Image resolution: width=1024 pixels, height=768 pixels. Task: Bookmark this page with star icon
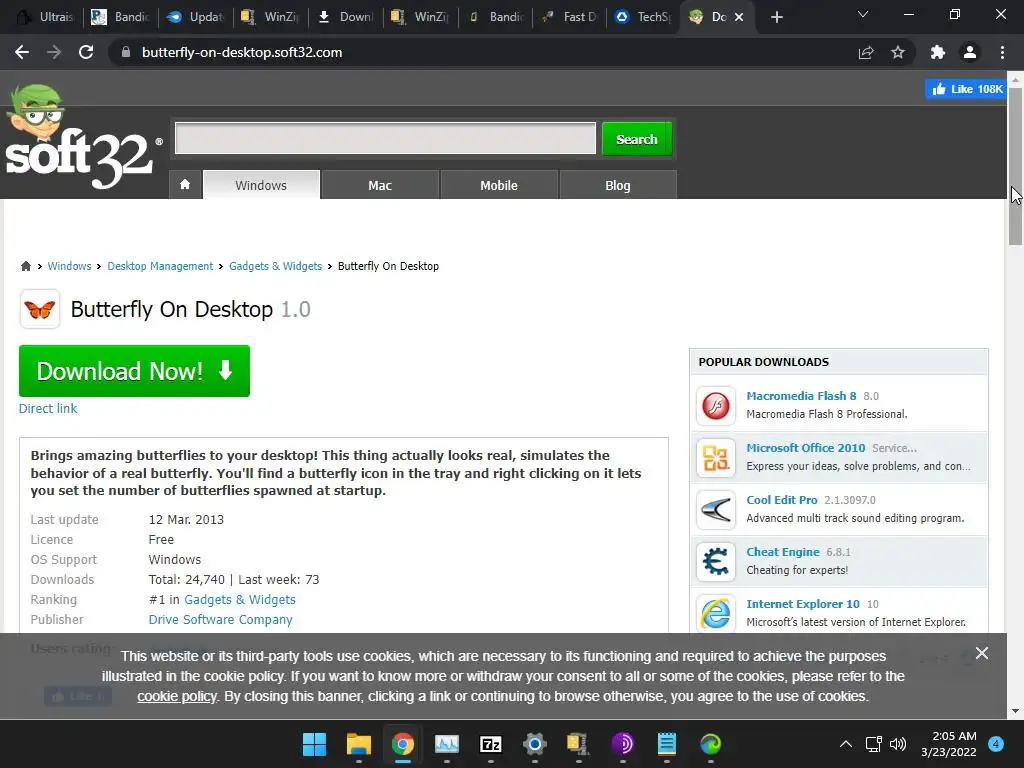click(x=898, y=52)
